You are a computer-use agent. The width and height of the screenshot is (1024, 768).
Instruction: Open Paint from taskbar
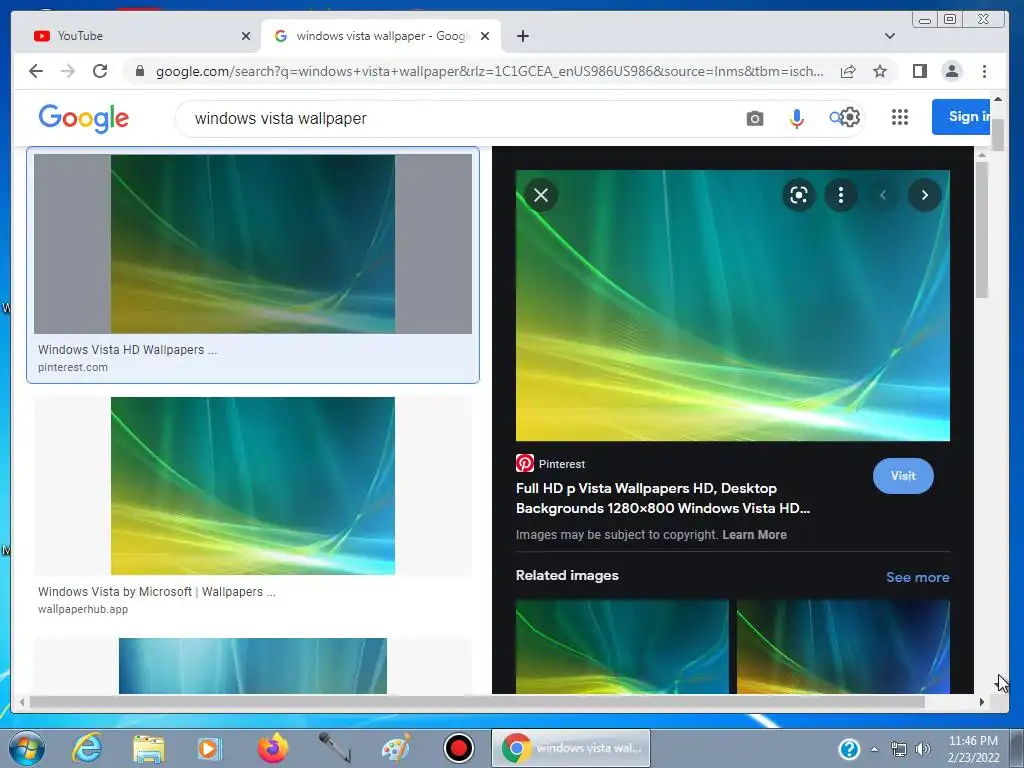coord(396,748)
